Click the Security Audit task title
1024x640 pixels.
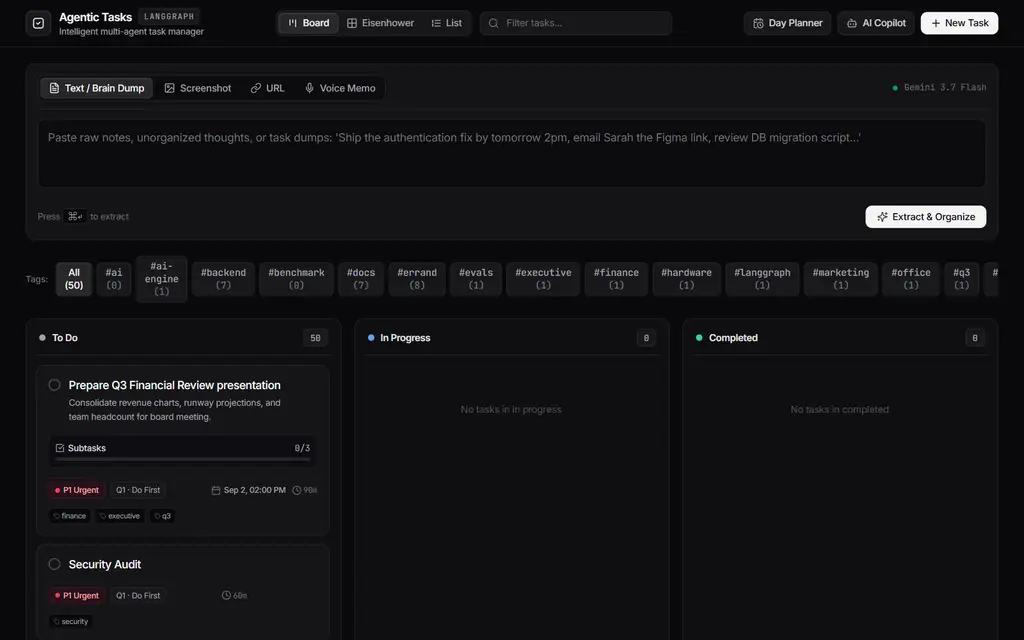(104, 564)
